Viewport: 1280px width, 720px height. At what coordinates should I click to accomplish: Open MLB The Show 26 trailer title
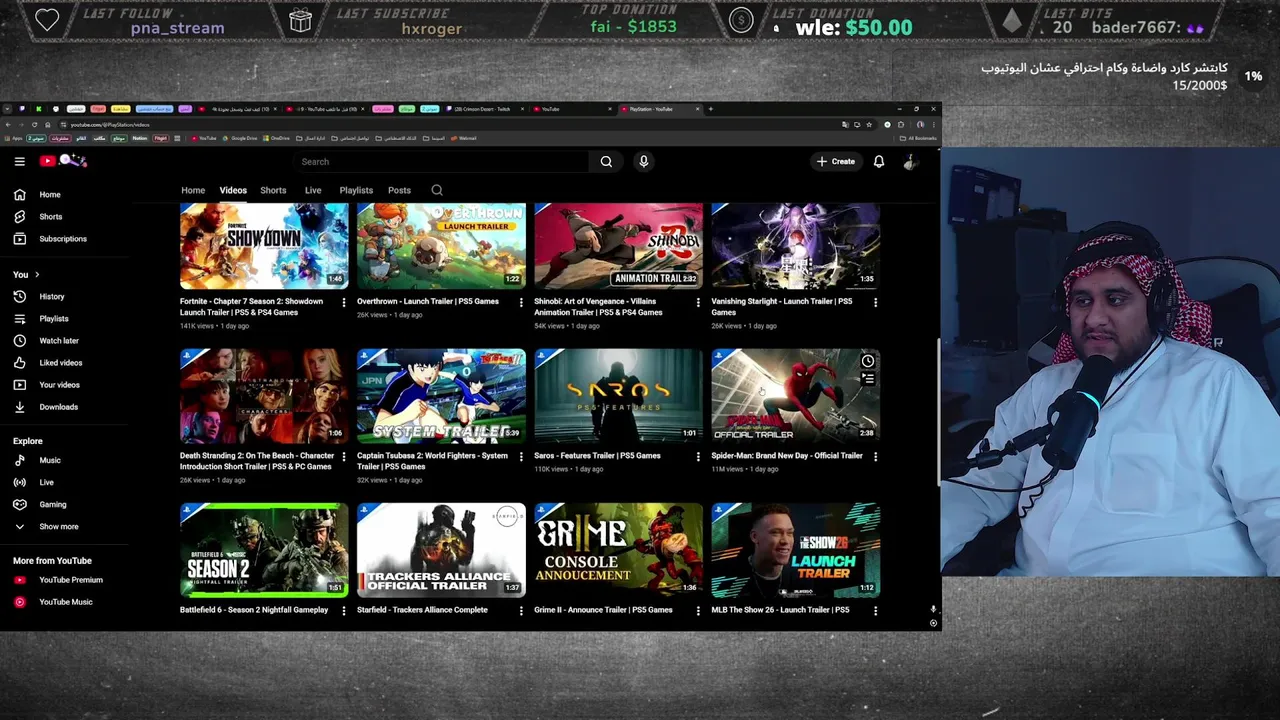780,610
